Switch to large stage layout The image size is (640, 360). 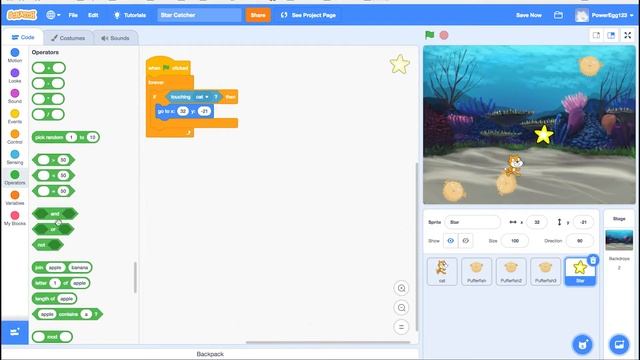pyautogui.click(x=611, y=36)
